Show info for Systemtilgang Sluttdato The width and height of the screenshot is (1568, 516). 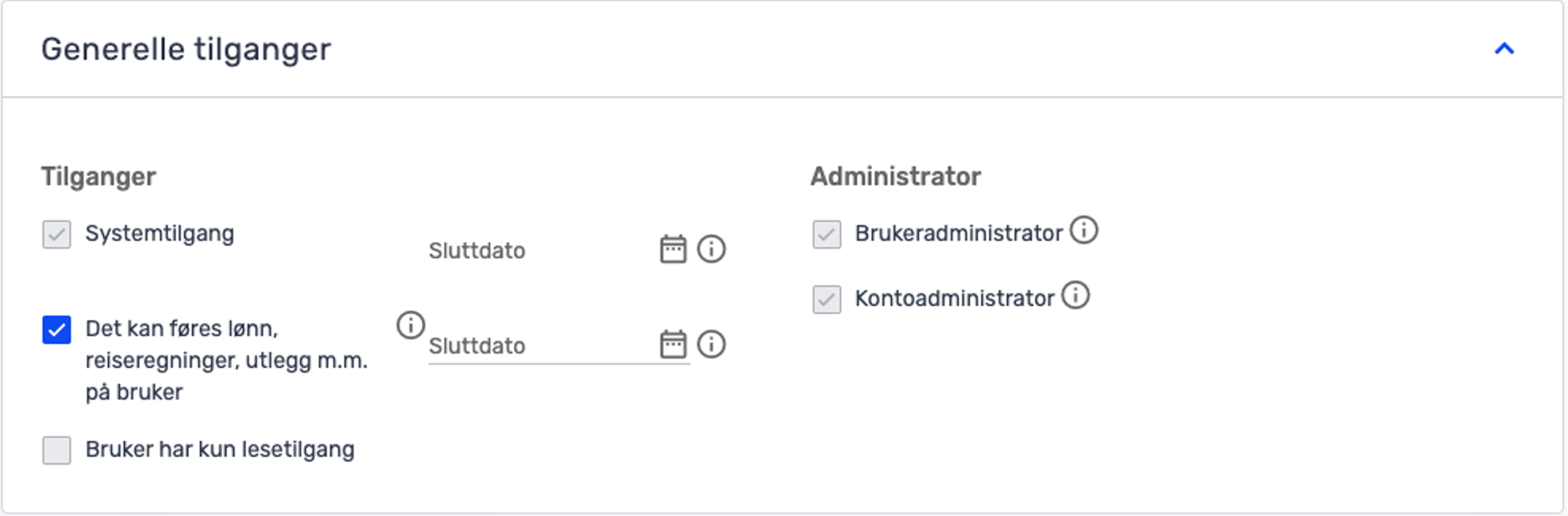pos(711,249)
